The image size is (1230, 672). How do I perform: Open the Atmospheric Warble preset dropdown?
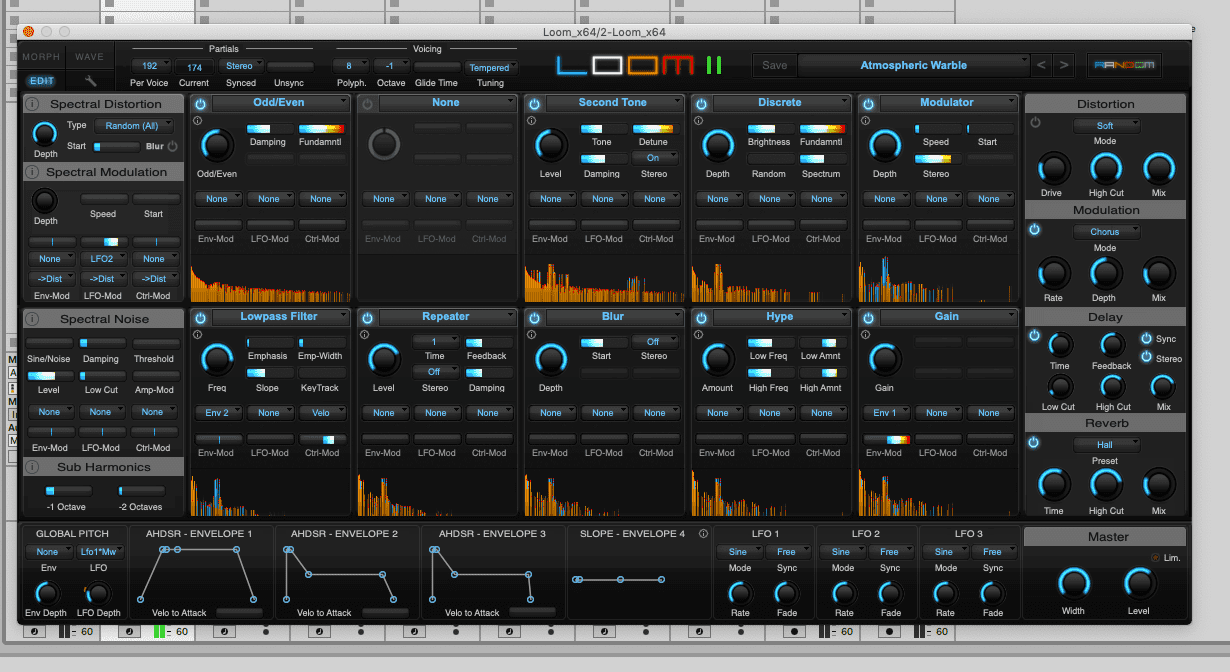(x=914, y=65)
